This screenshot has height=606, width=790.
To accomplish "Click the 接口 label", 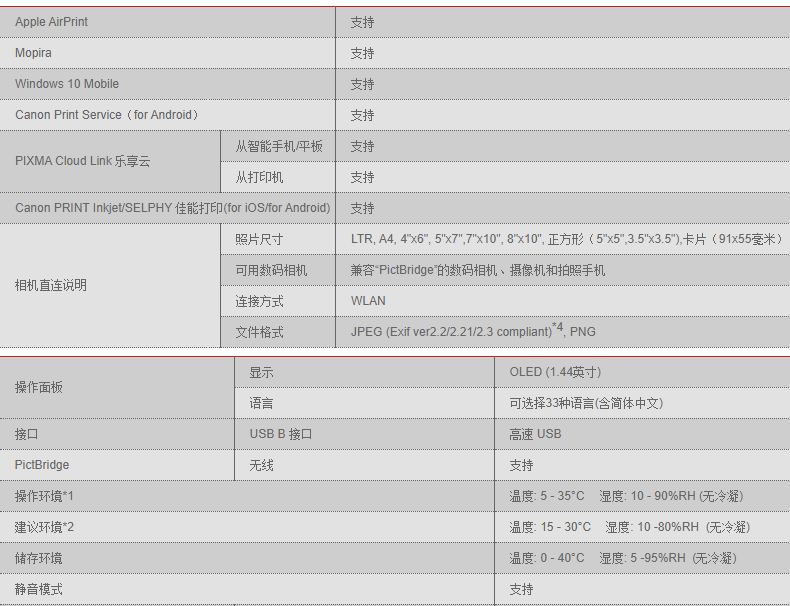I will 27,434.
